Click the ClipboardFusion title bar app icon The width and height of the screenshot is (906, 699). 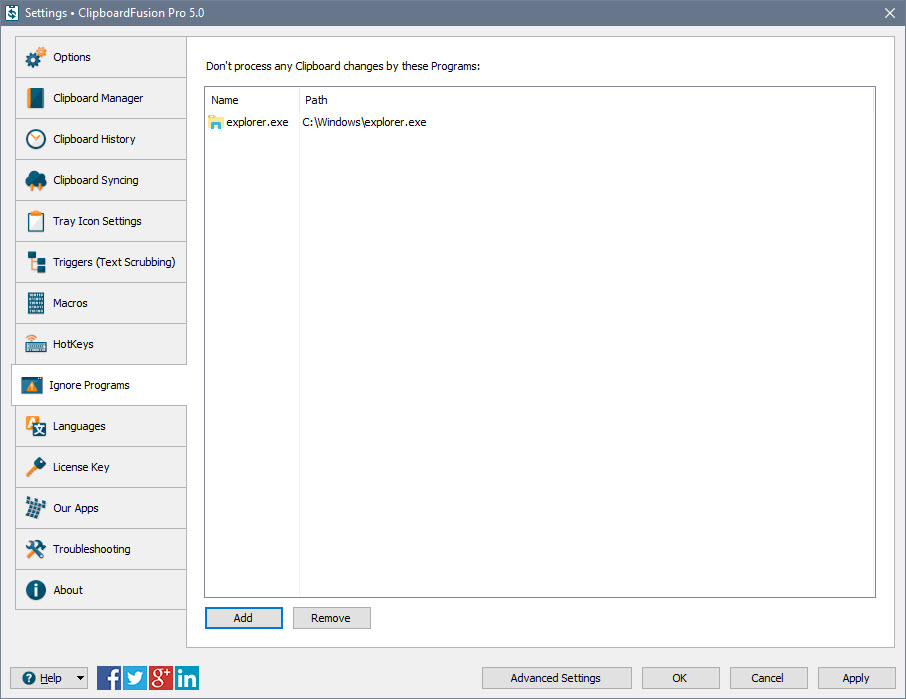pyautogui.click(x=12, y=13)
